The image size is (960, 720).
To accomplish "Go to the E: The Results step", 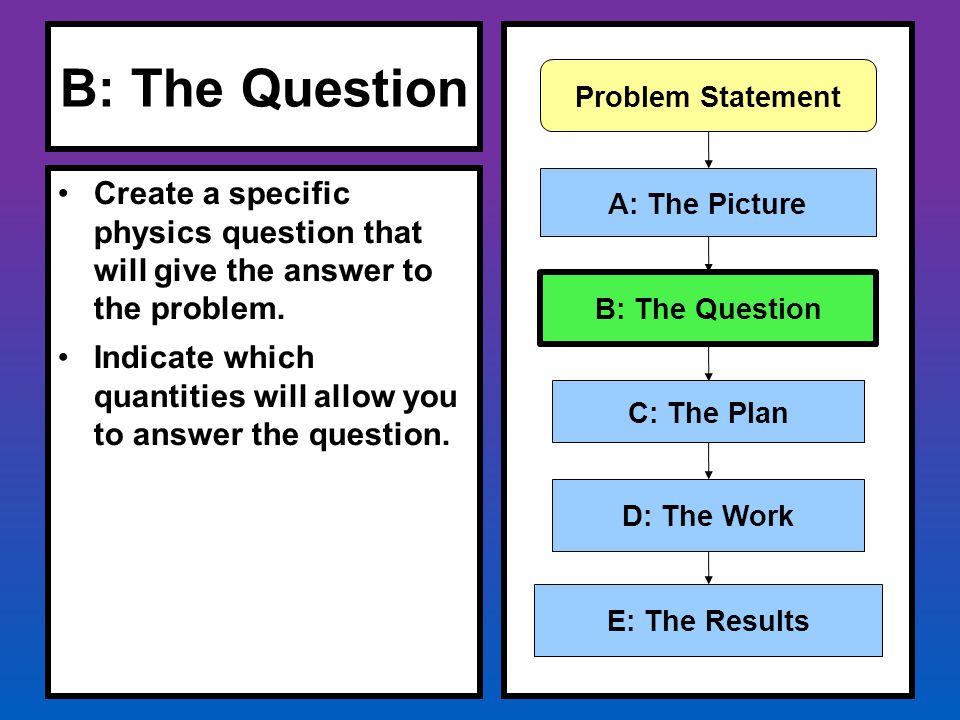I will coord(708,620).
